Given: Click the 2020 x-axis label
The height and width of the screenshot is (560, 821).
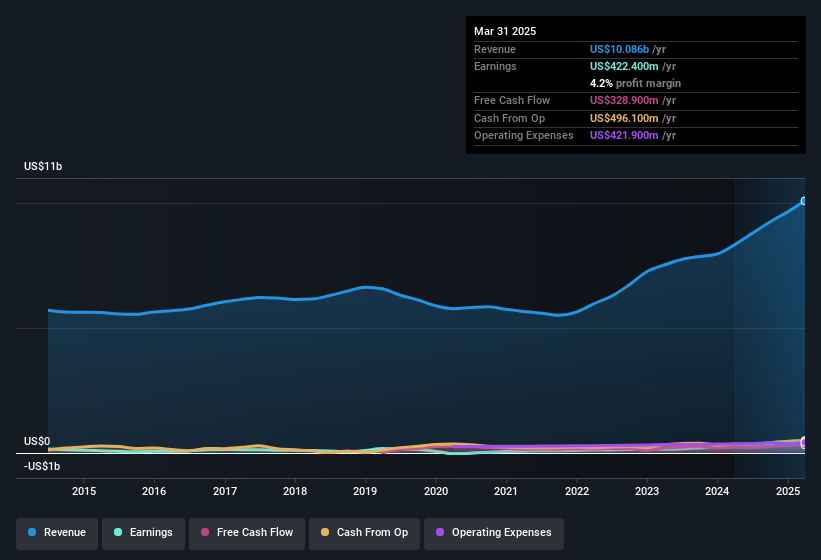Looking at the screenshot, I should coord(436,491).
